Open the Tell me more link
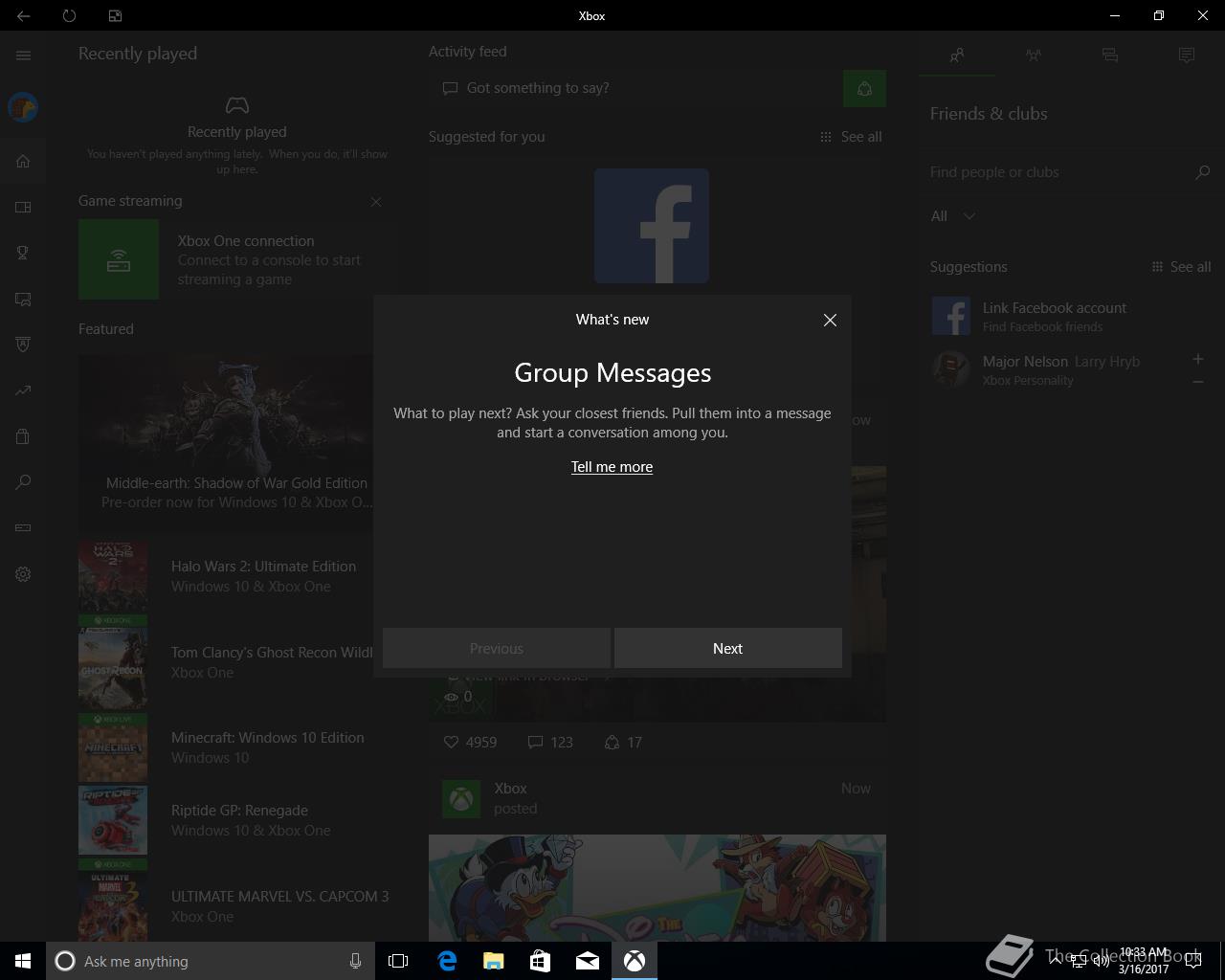This screenshot has width=1225, height=980. coord(612,467)
